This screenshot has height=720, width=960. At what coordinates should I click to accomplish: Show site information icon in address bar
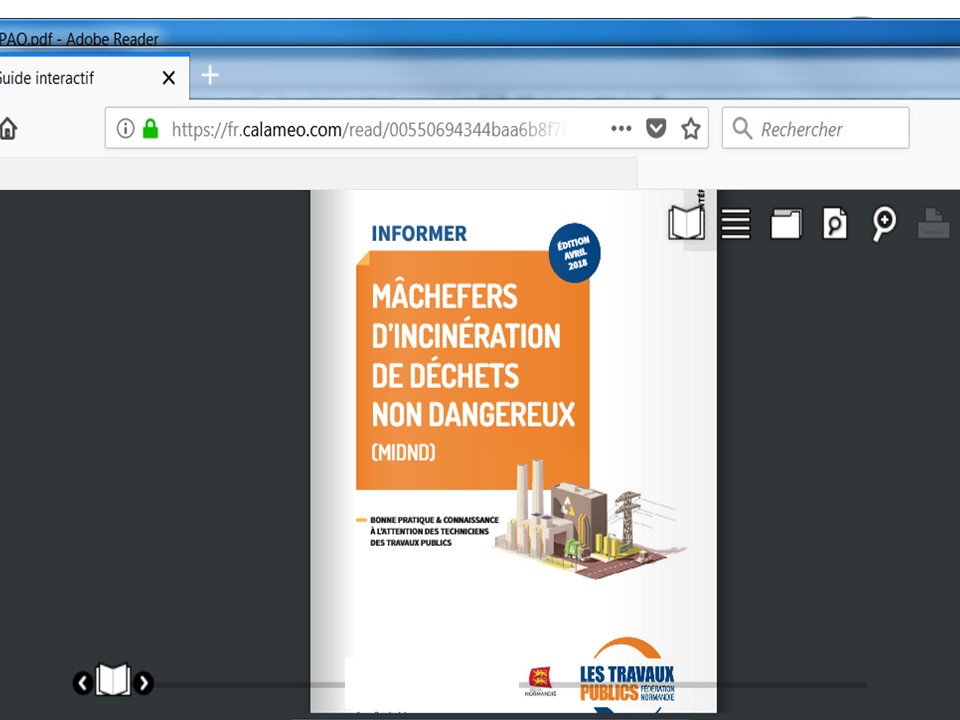coord(125,129)
